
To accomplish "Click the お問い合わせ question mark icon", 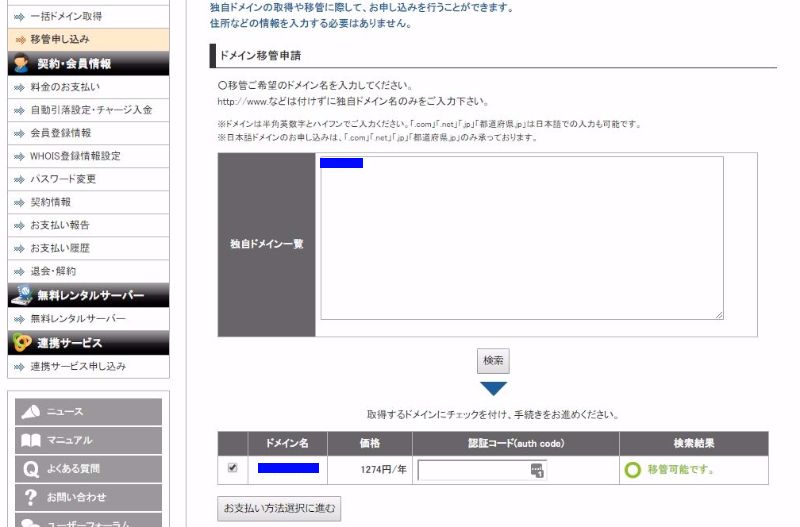I will (x=31, y=497).
